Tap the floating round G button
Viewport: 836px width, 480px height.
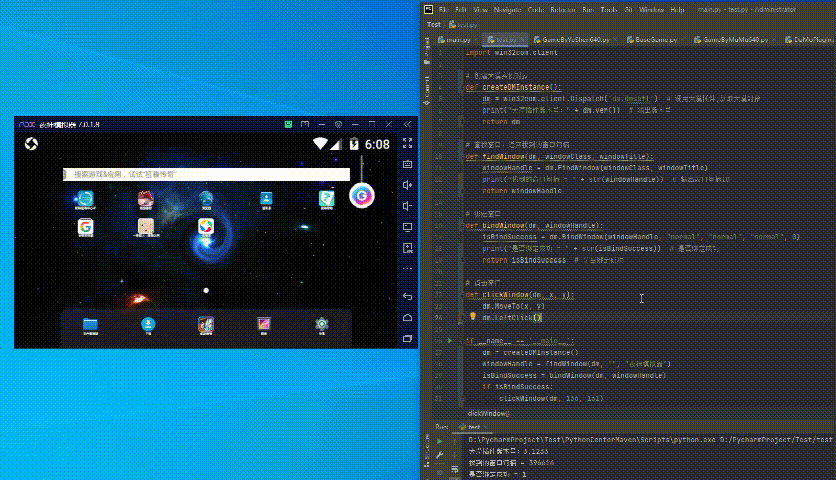pyautogui.click(x=362, y=196)
